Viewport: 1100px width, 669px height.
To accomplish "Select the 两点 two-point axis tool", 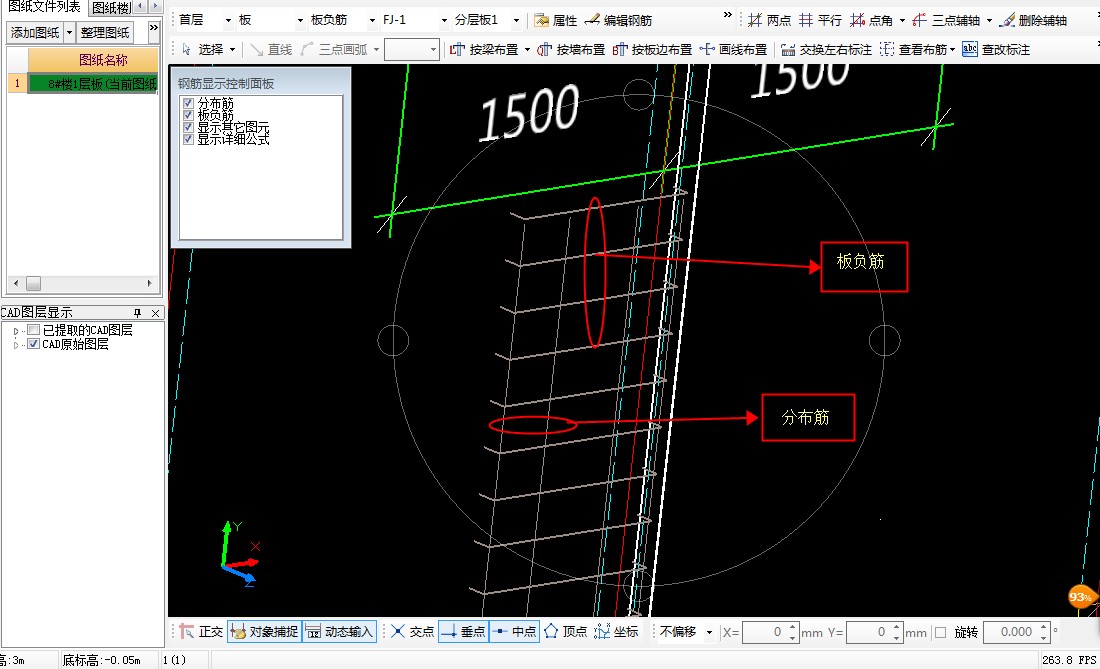I will click(769, 20).
